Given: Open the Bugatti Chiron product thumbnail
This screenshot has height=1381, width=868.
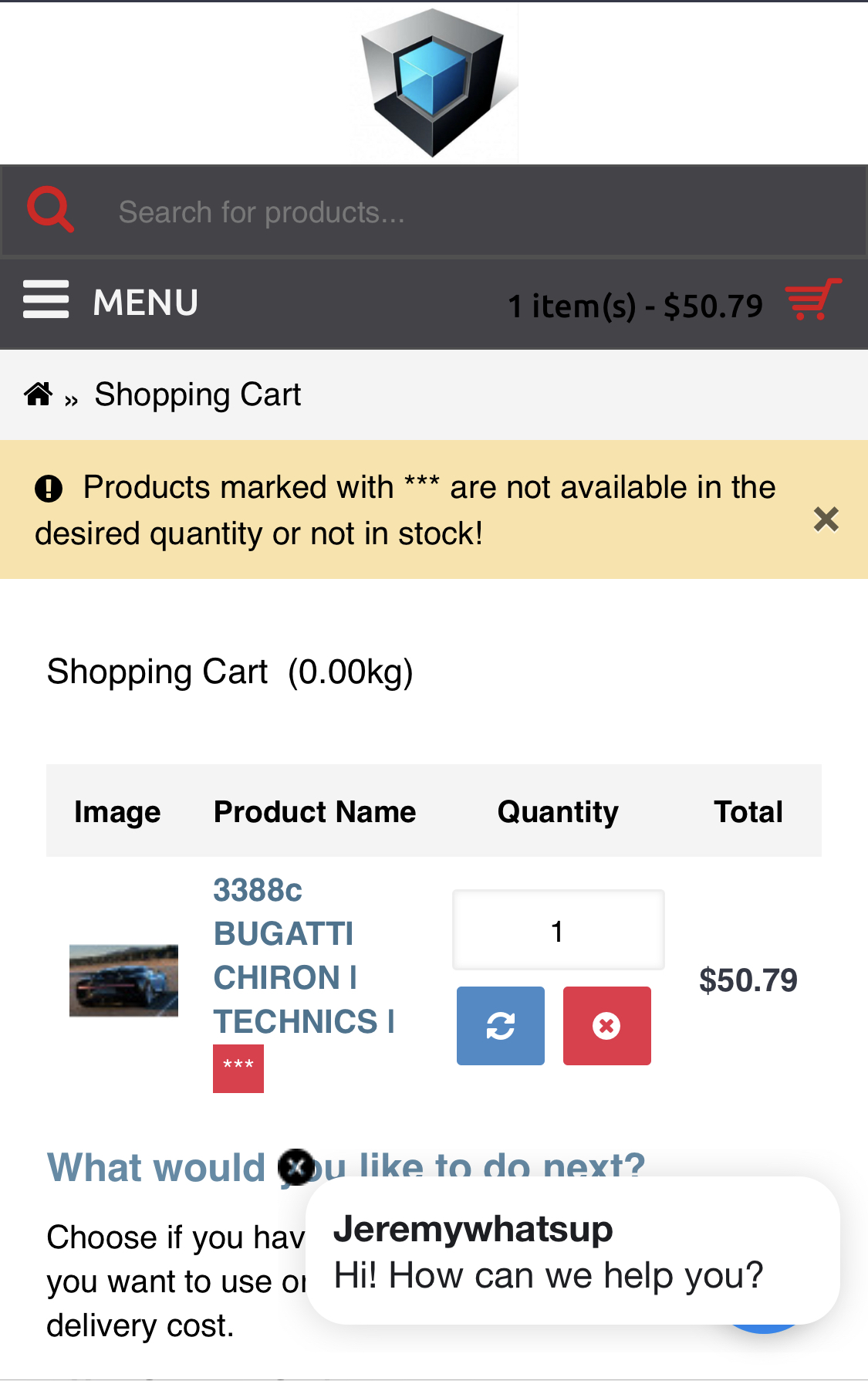Looking at the screenshot, I should [x=123, y=980].
